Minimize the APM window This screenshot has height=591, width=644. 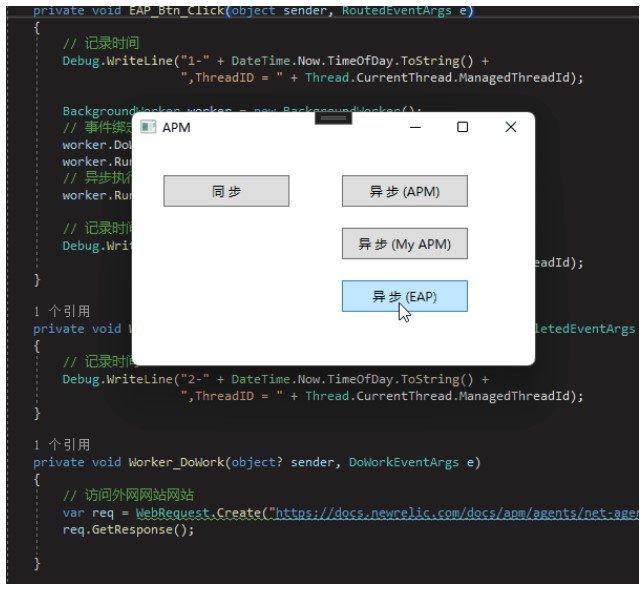pos(415,127)
